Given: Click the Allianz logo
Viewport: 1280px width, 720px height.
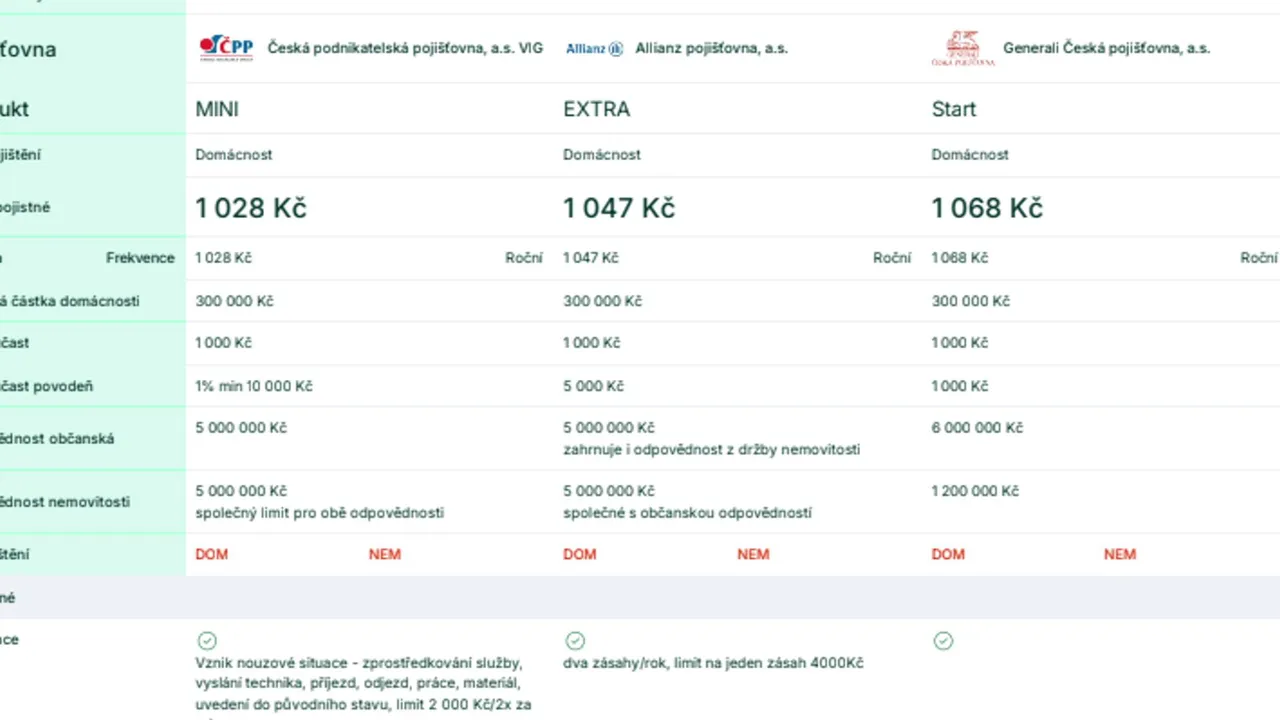Looking at the screenshot, I should [594, 48].
